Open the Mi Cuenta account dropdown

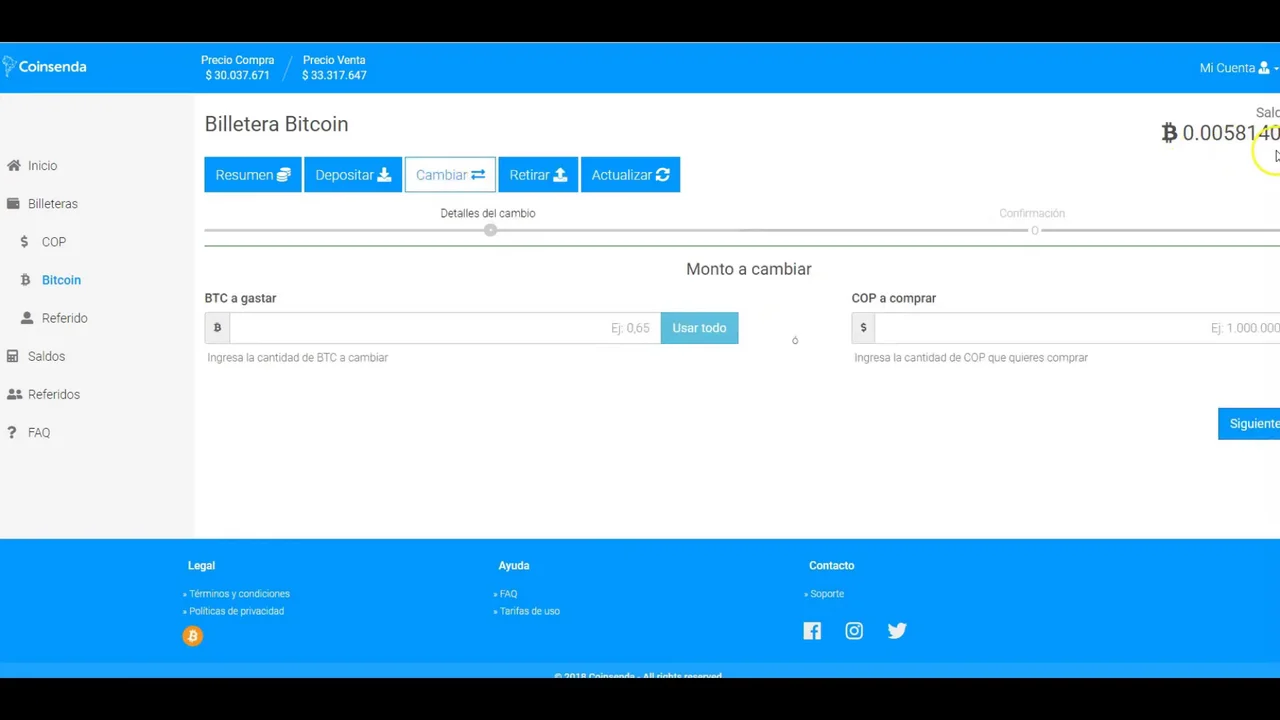click(1238, 68)
